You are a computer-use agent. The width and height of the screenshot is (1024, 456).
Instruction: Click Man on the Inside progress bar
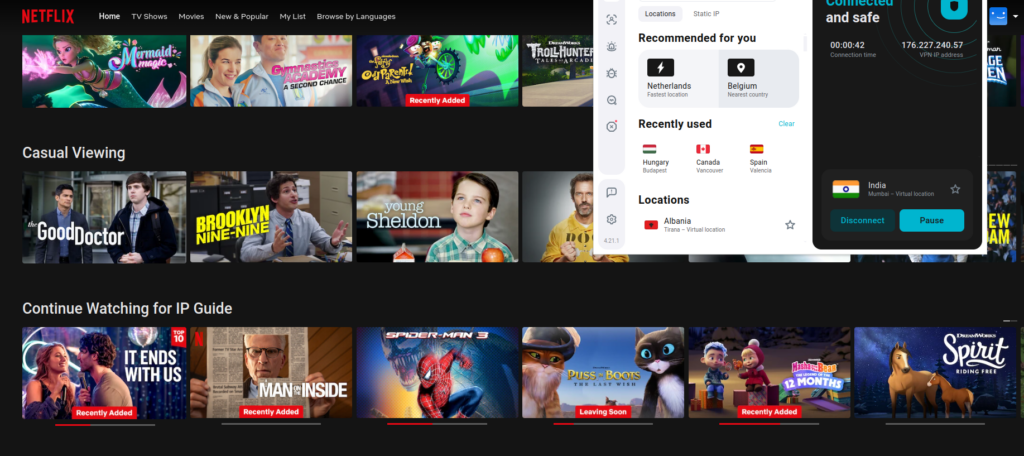pos(271,425)
